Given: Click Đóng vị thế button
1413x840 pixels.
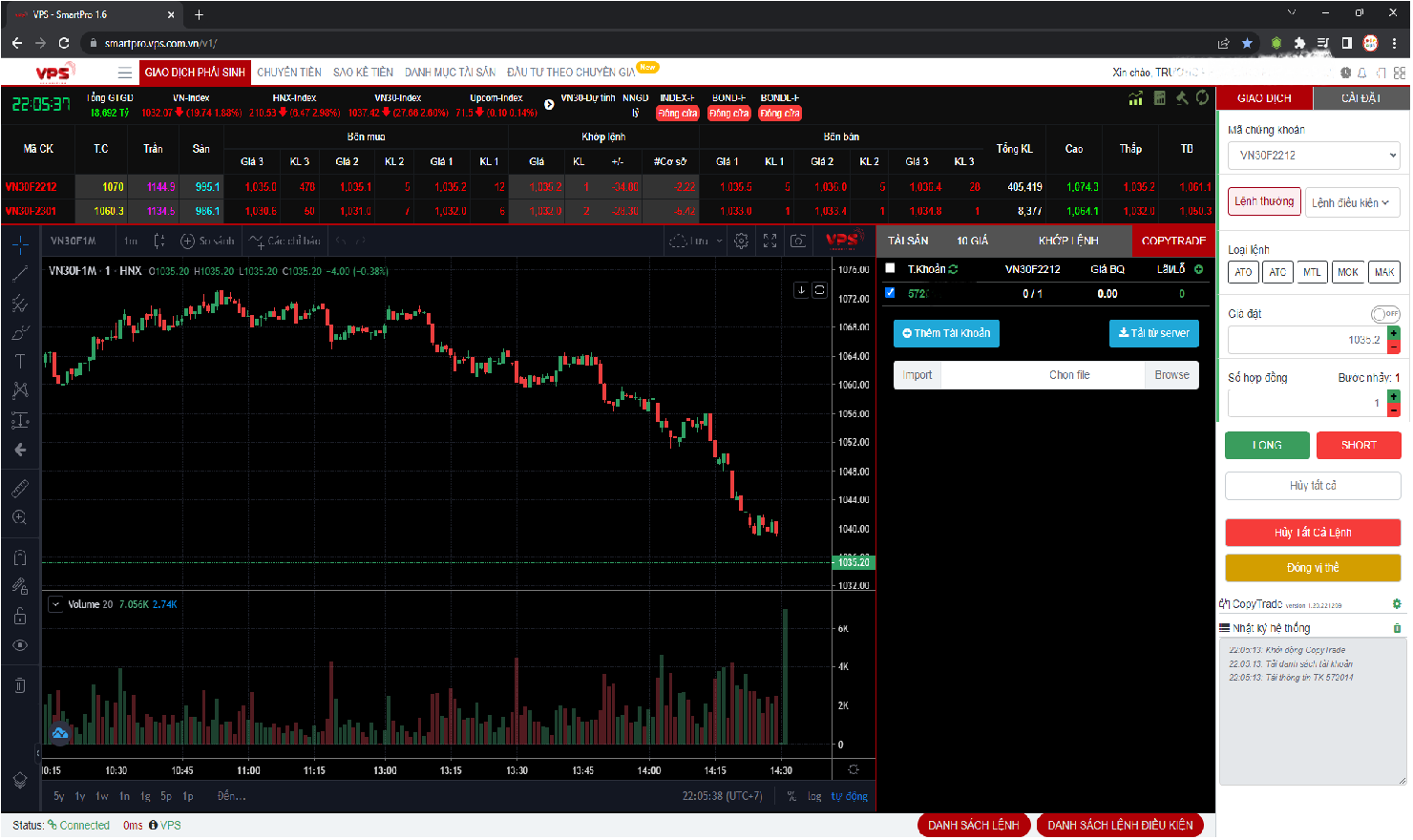Looking at the screenshot, I should (x=1313, y=568).
